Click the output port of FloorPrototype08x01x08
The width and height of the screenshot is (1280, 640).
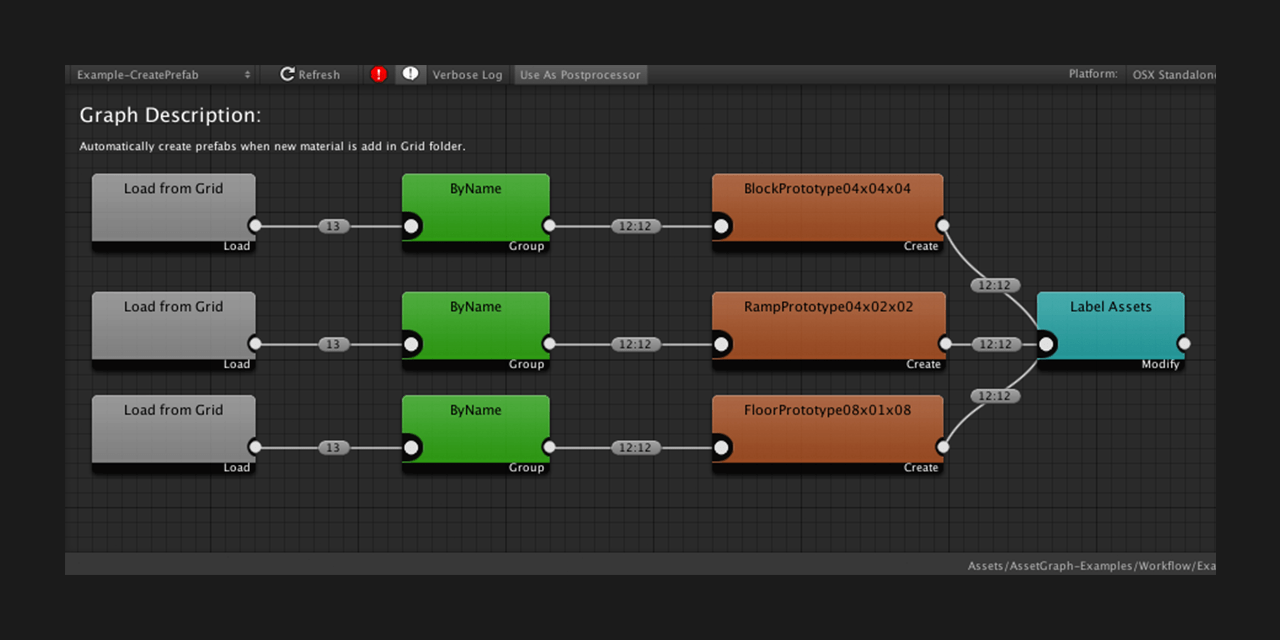(943, 448)
